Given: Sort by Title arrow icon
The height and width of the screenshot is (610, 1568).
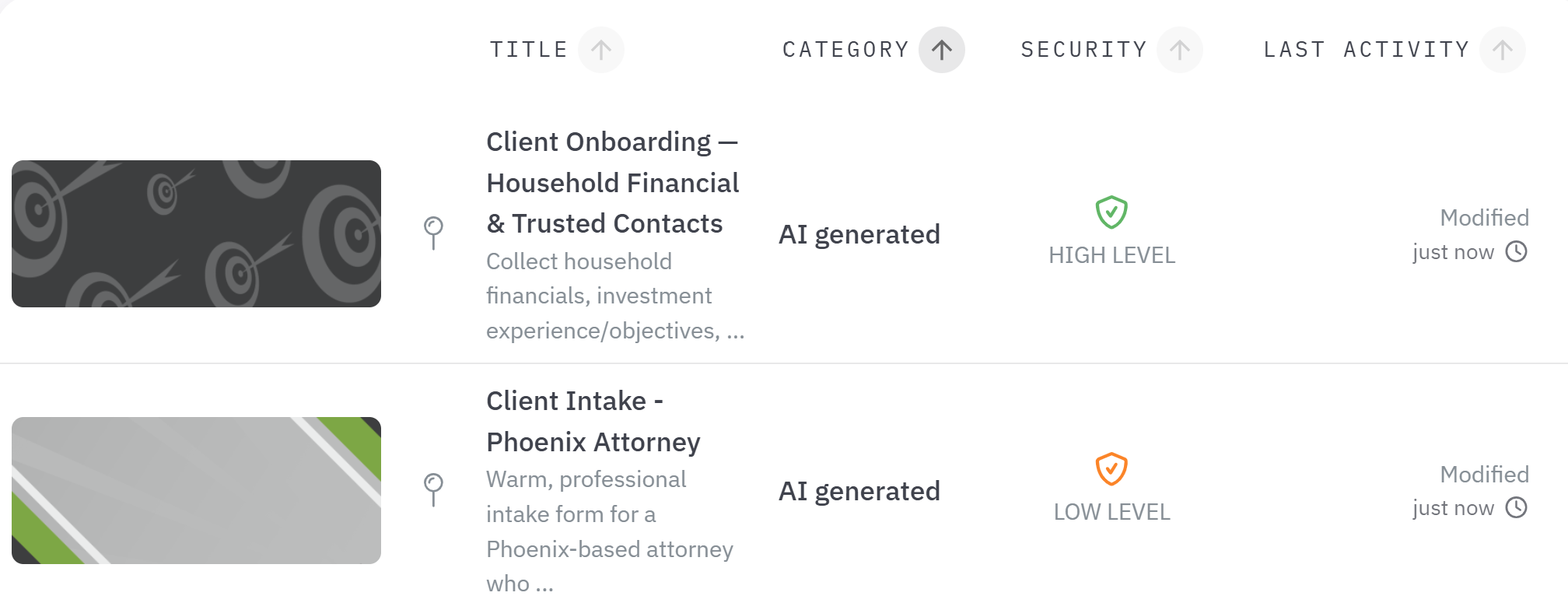Looking at the screenshot, I should point(600,50).
